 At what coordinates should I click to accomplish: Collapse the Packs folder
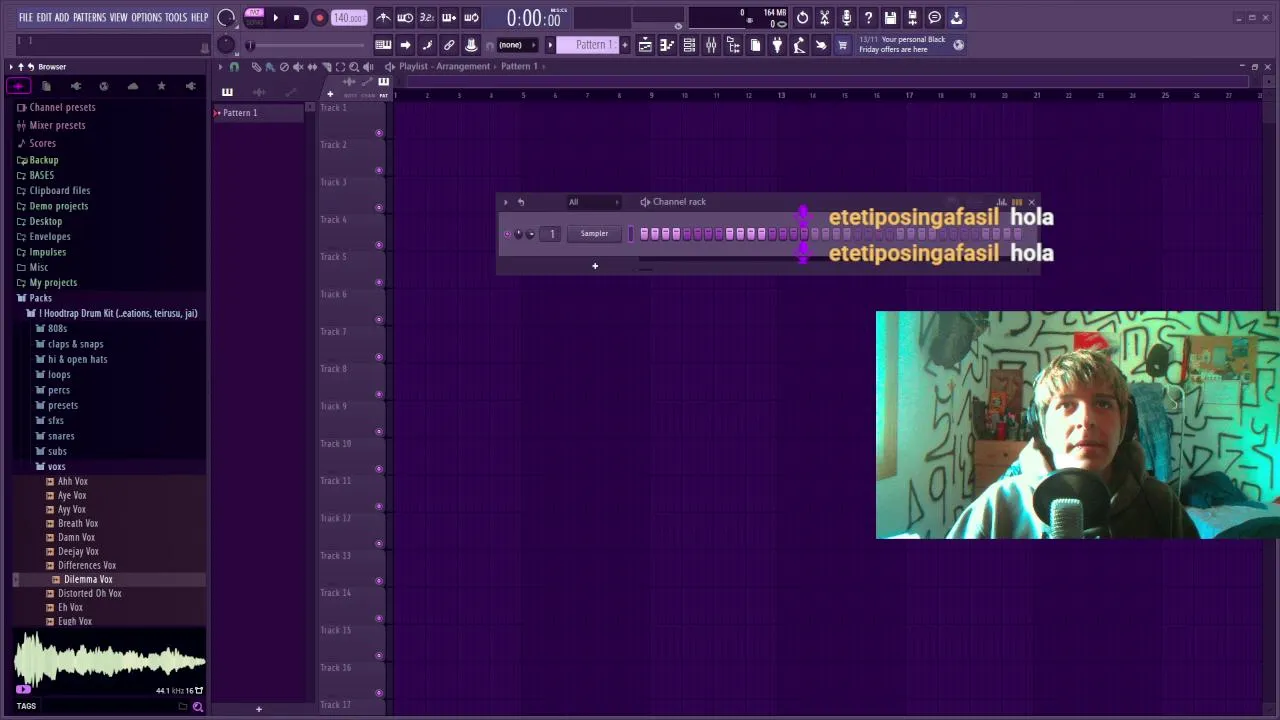pos(40,298)
